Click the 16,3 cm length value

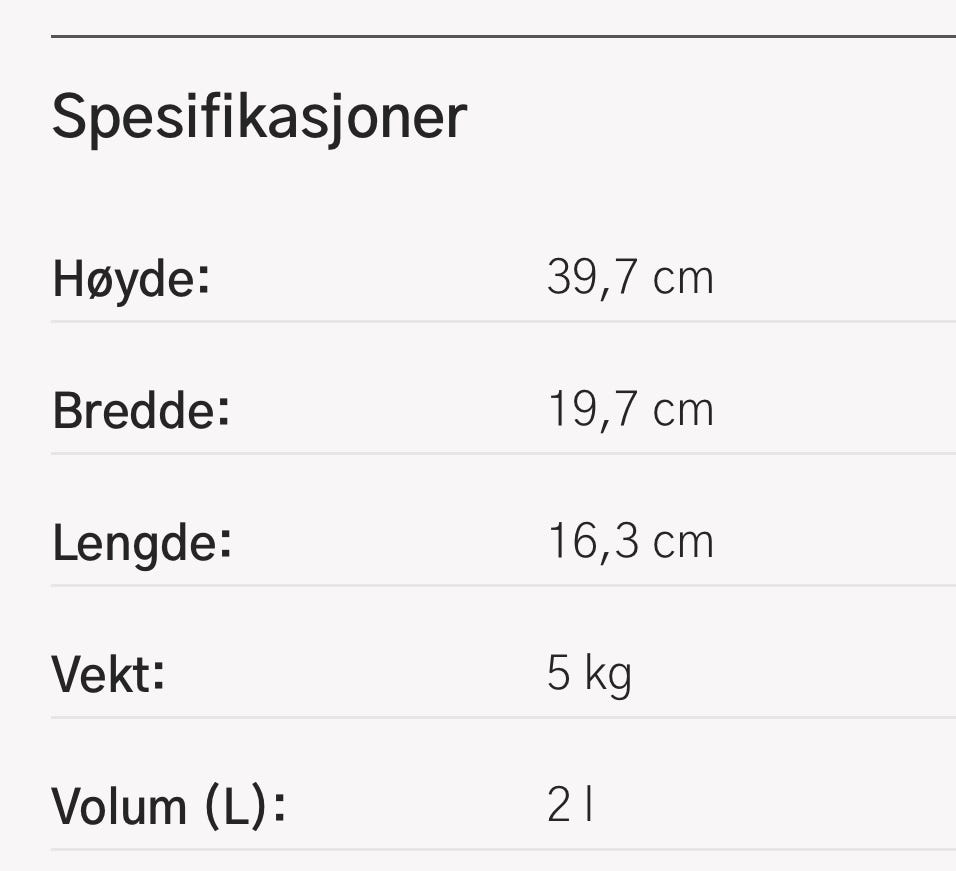[x=630, y=541]
